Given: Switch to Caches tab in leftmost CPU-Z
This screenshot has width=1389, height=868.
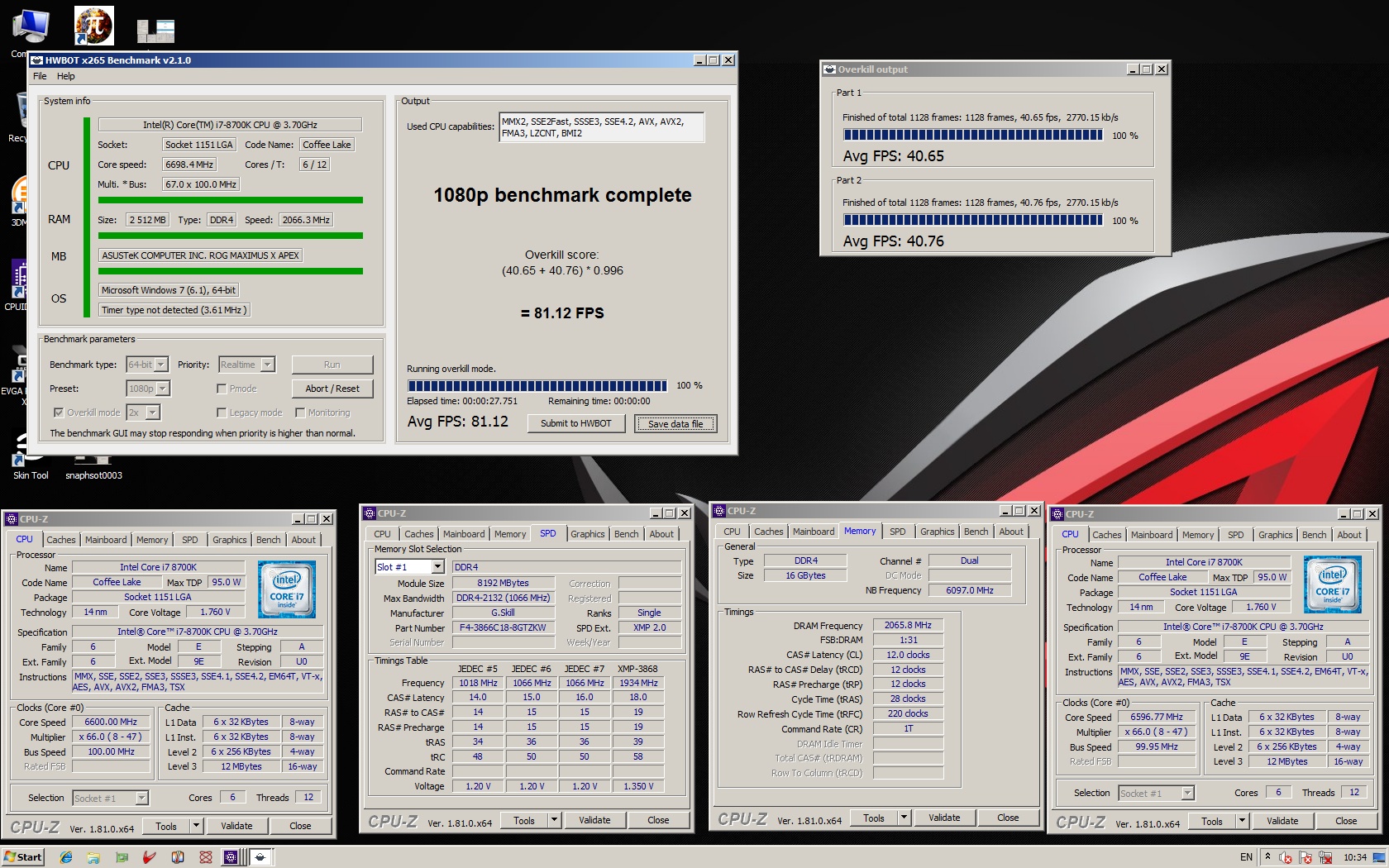Looking at the screenshot, I should [61, 540].
